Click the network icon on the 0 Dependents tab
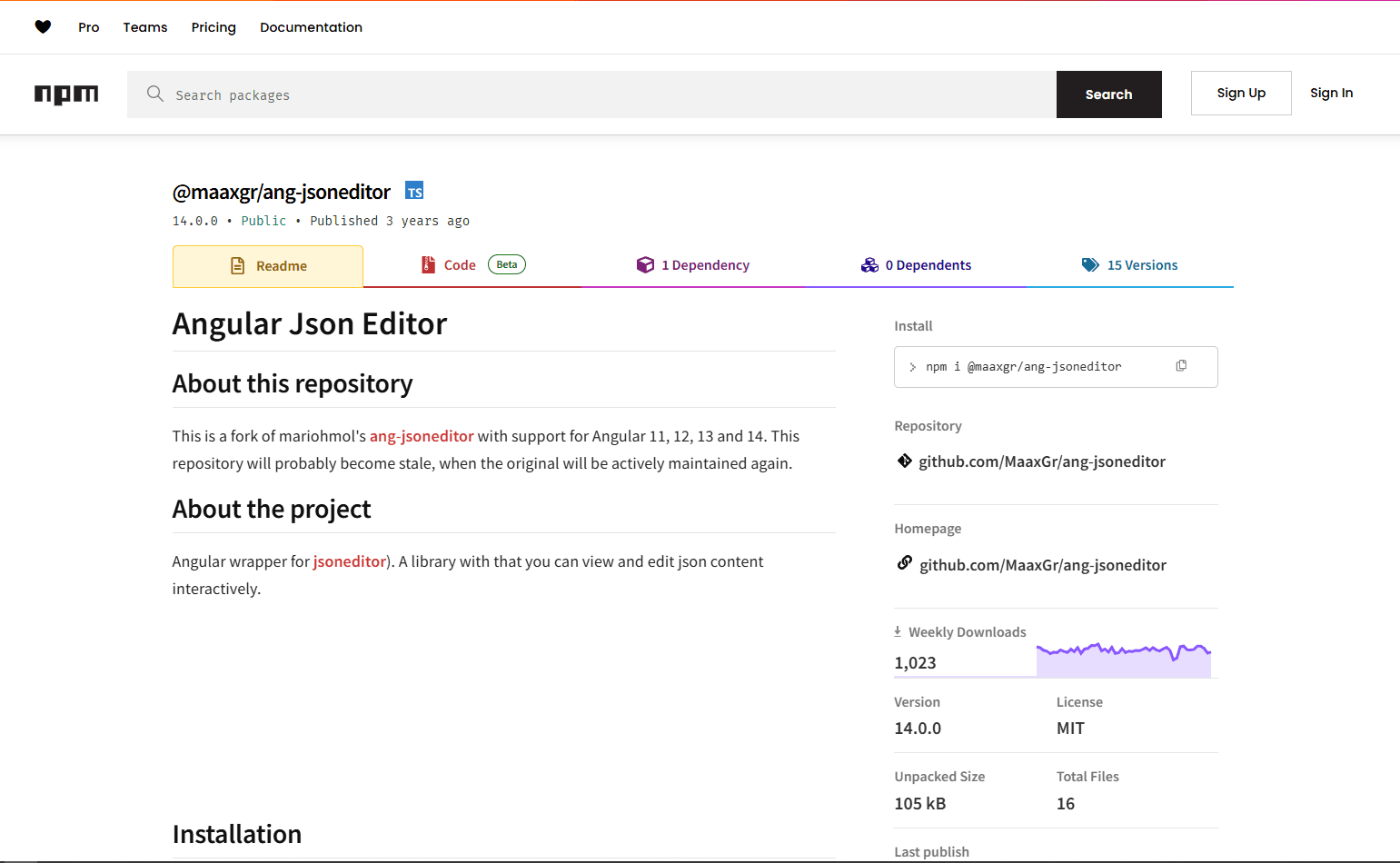1400x863 pixels. (869, 264)
